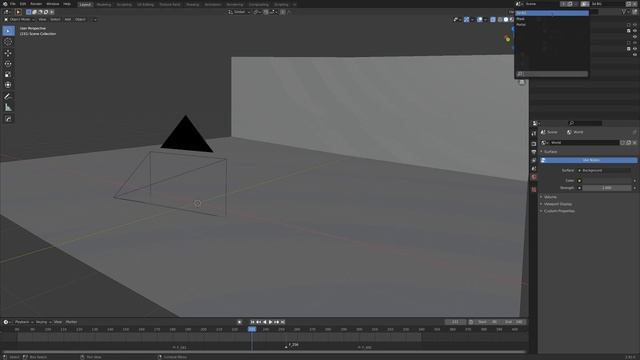Select the Add Cube tool
The width and height of the screenshot is (640, 360).
click(x=8, y=119)
